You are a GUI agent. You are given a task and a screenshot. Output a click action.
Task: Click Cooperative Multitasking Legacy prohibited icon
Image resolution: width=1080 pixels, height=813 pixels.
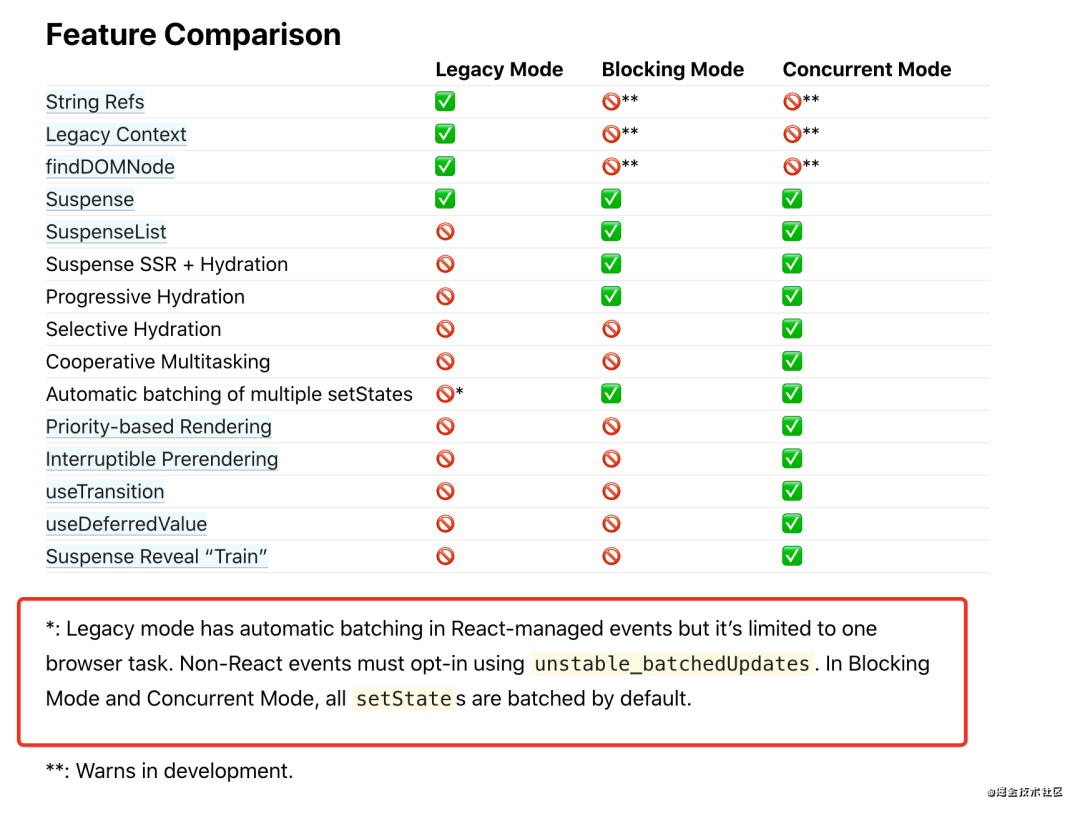pos(445,361)
